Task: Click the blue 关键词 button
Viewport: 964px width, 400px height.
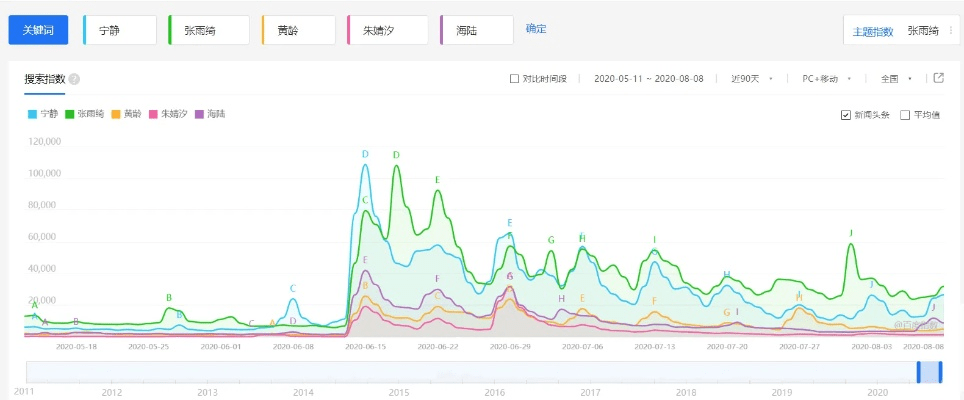Action: (x=38, y=30)
